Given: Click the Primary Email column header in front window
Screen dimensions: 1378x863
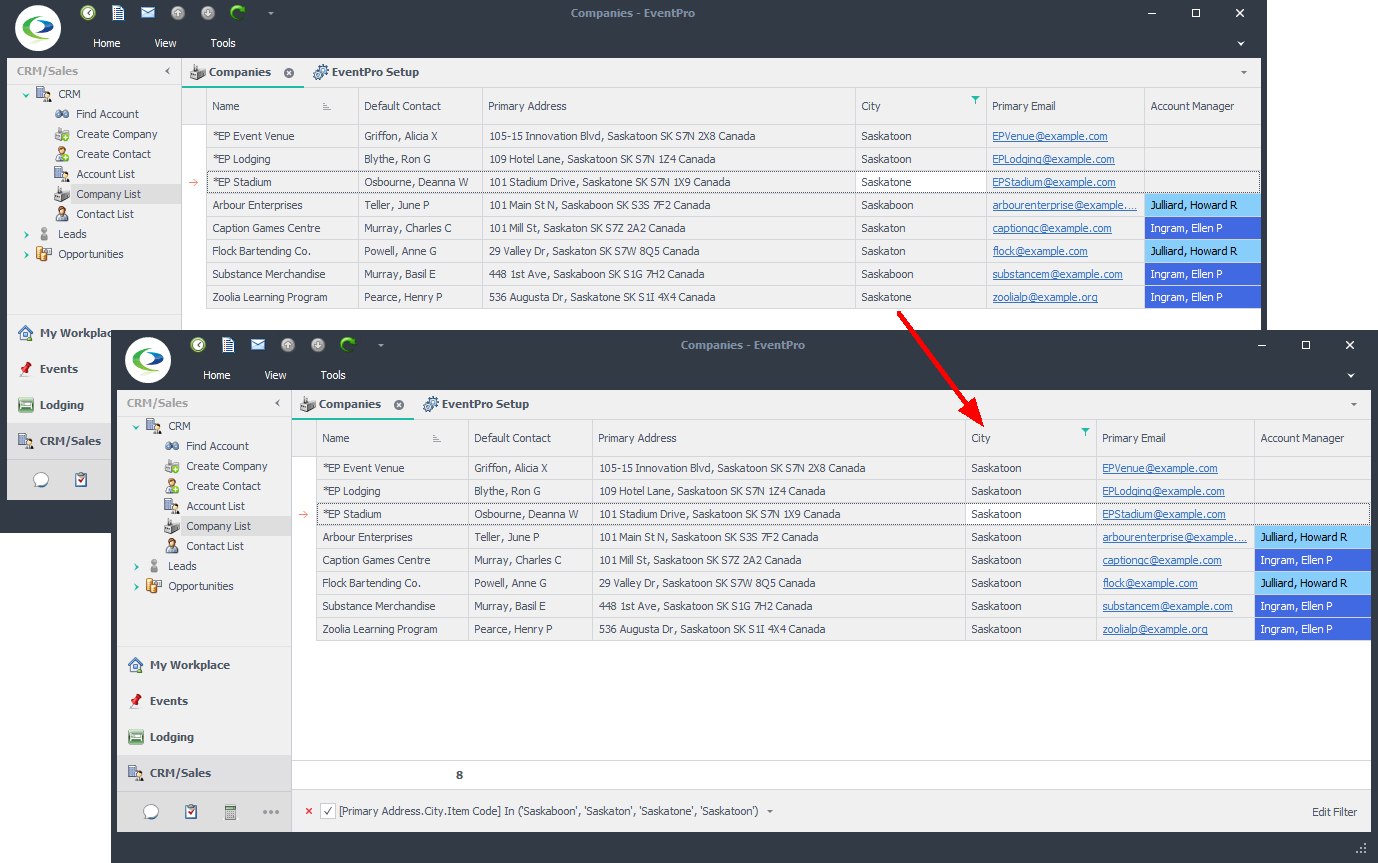Looking at the screenshot, I should click(1175, 438).
